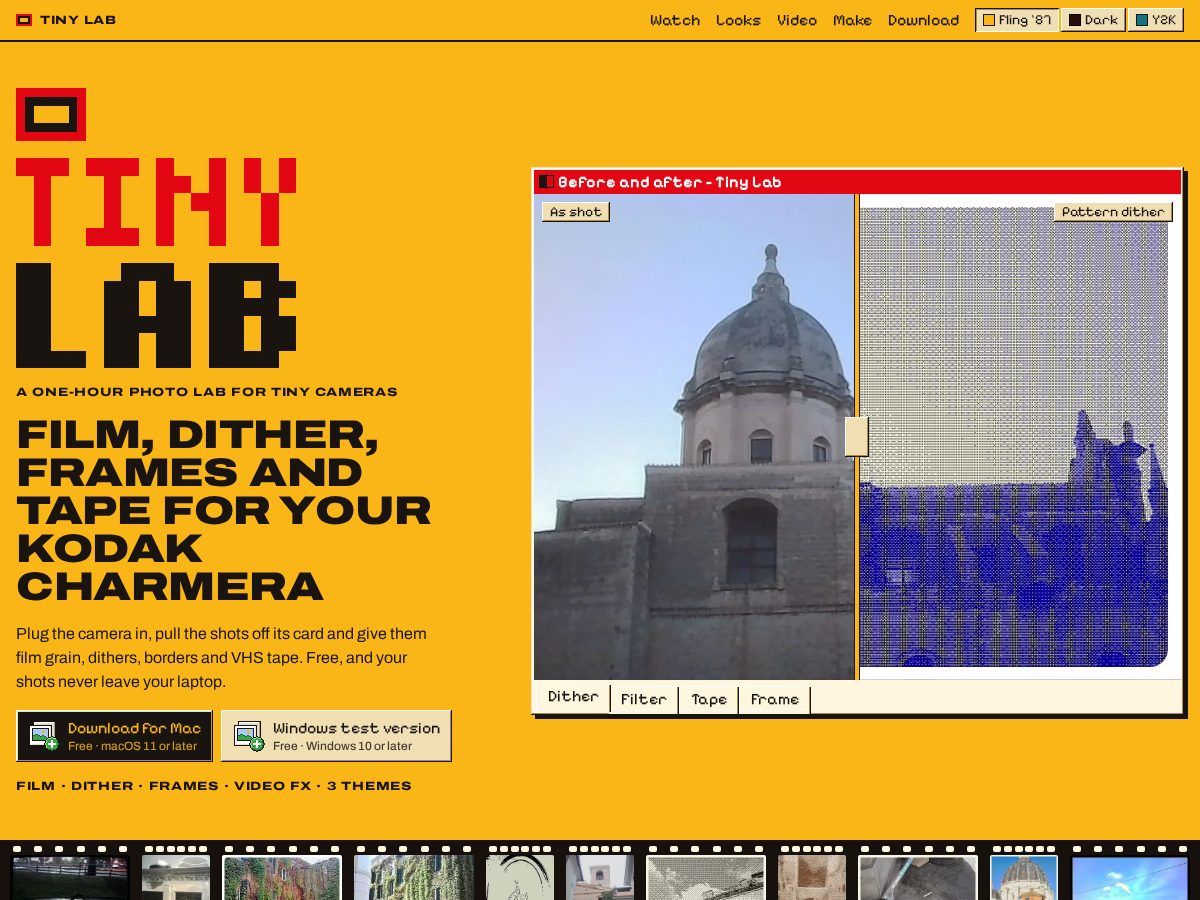The image size is (1200, 900).
Task: Click the before/after comparison slider handle
Action: click(856, 437)
